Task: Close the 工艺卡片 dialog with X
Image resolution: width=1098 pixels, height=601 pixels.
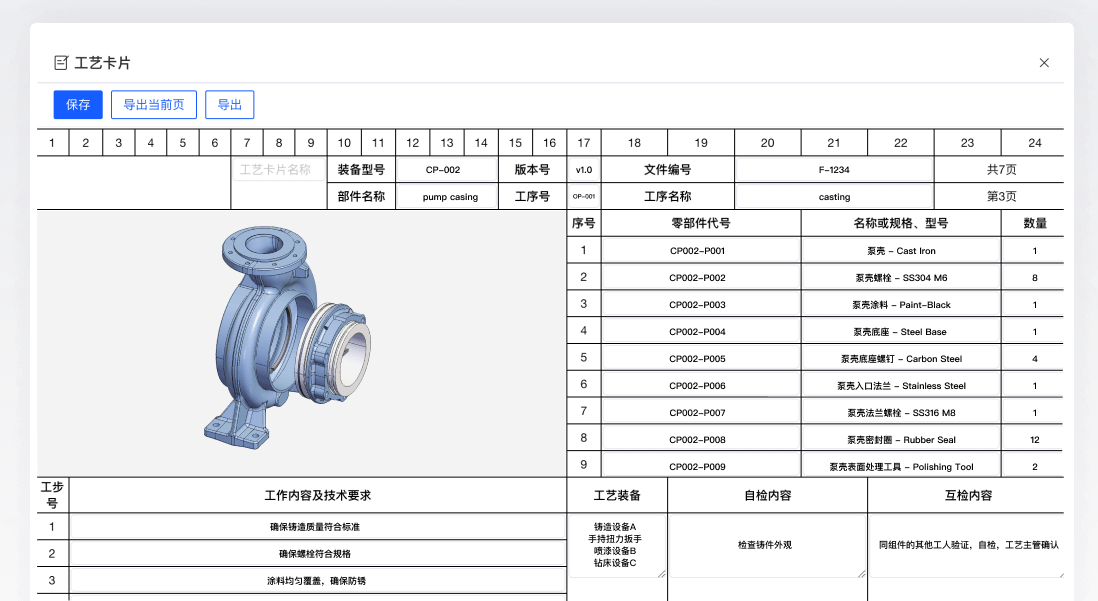Action: pos(1044,63)
